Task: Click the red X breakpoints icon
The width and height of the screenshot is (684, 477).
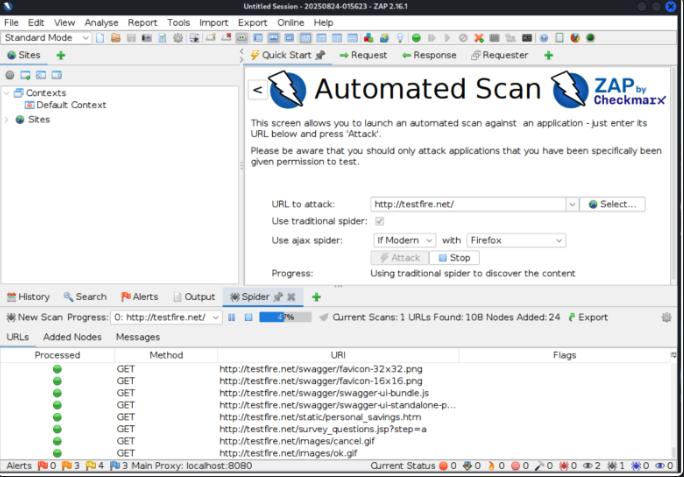Action: 479,38
